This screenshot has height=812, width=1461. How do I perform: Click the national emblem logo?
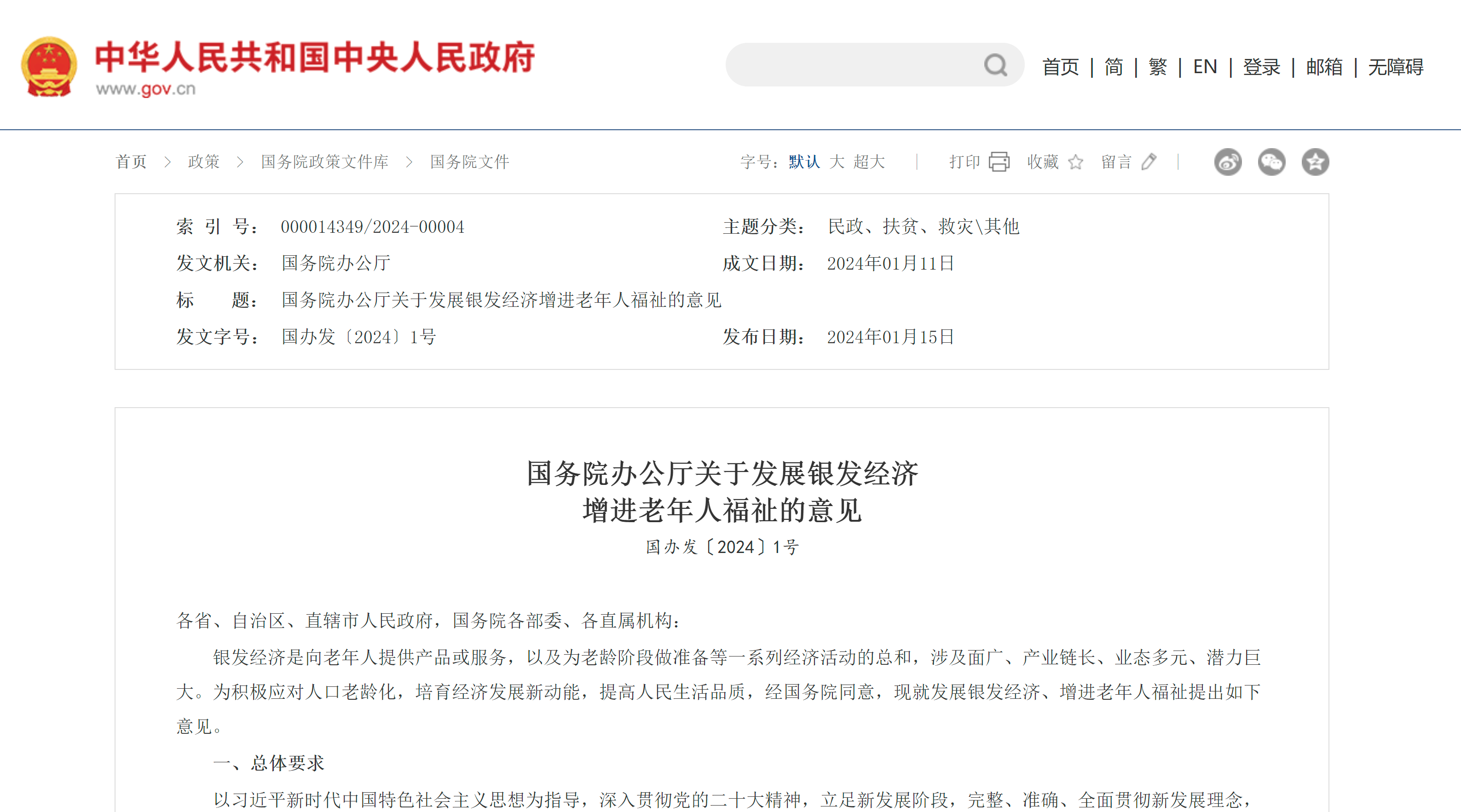(x=49, y=67)
